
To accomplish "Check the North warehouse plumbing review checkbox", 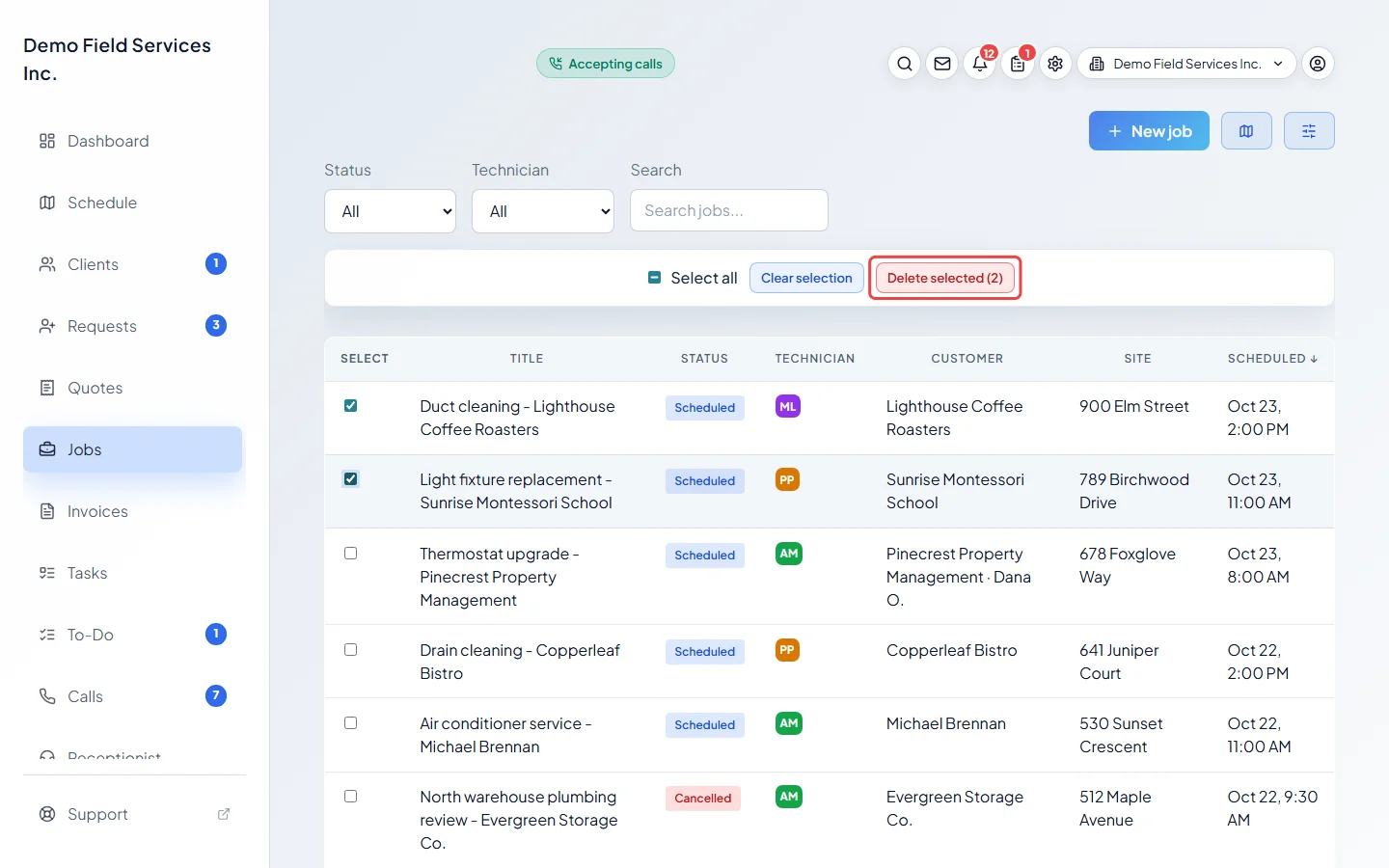I will coord(351,797).
